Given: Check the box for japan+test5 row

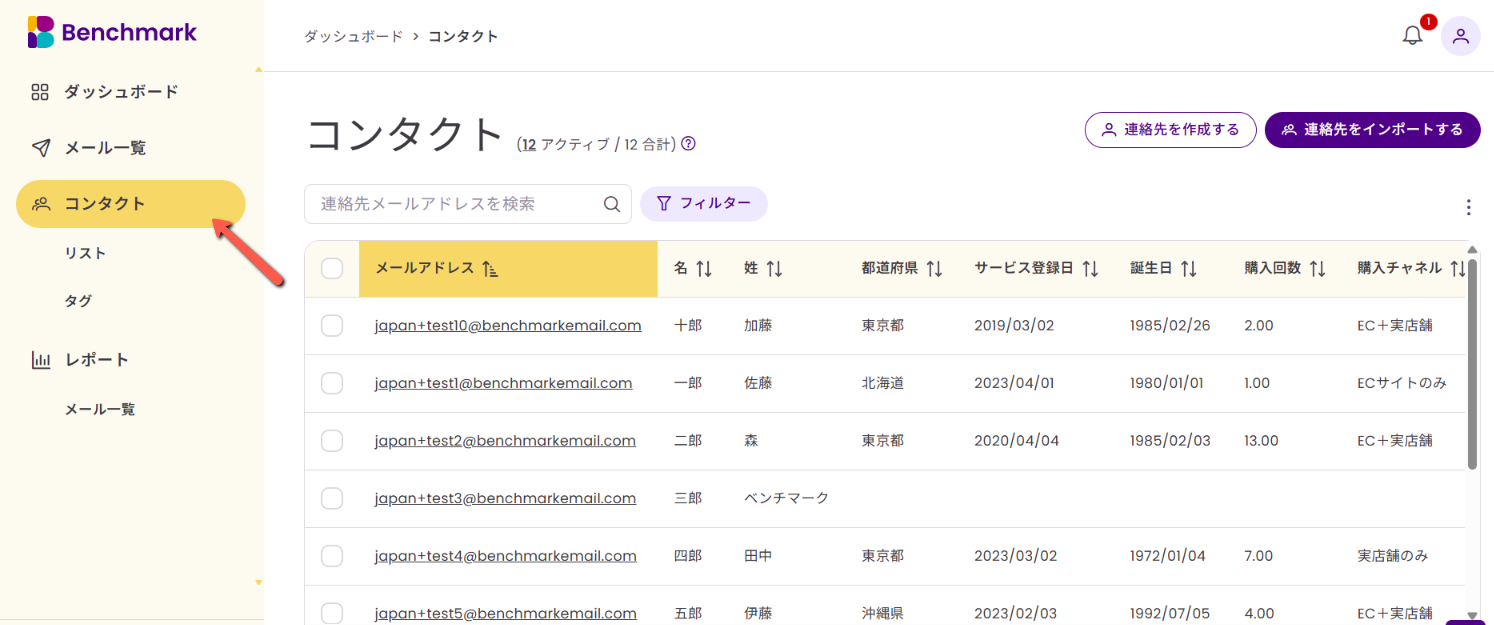Looking at the screenshot, I should [332, 613].
